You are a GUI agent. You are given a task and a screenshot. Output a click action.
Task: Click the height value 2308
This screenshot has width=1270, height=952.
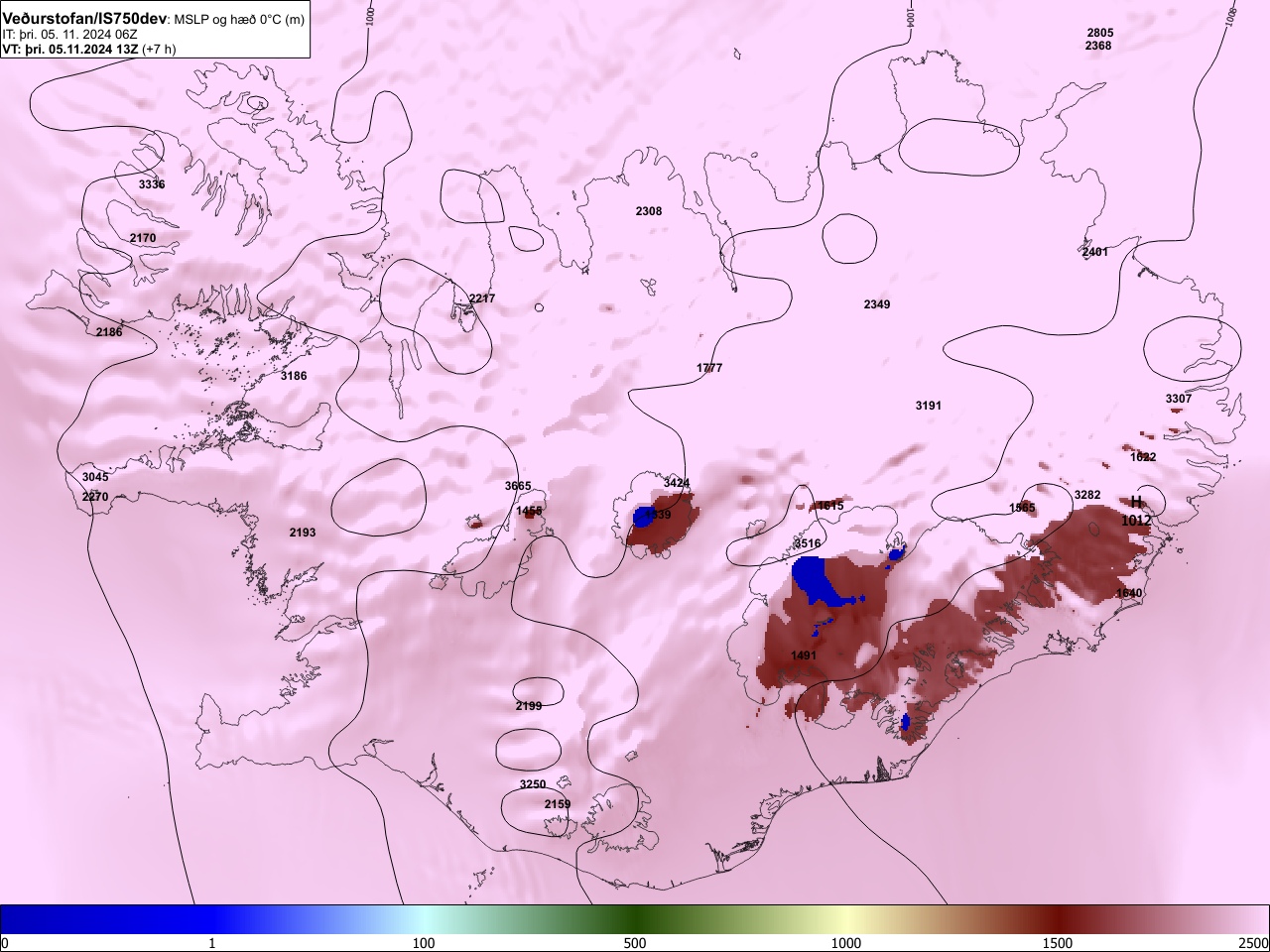pos(649,211)
